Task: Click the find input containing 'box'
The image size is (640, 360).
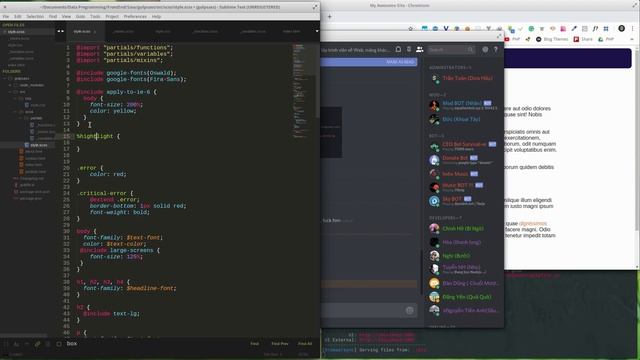Action: pyautogui.click(x=155, y=344)
